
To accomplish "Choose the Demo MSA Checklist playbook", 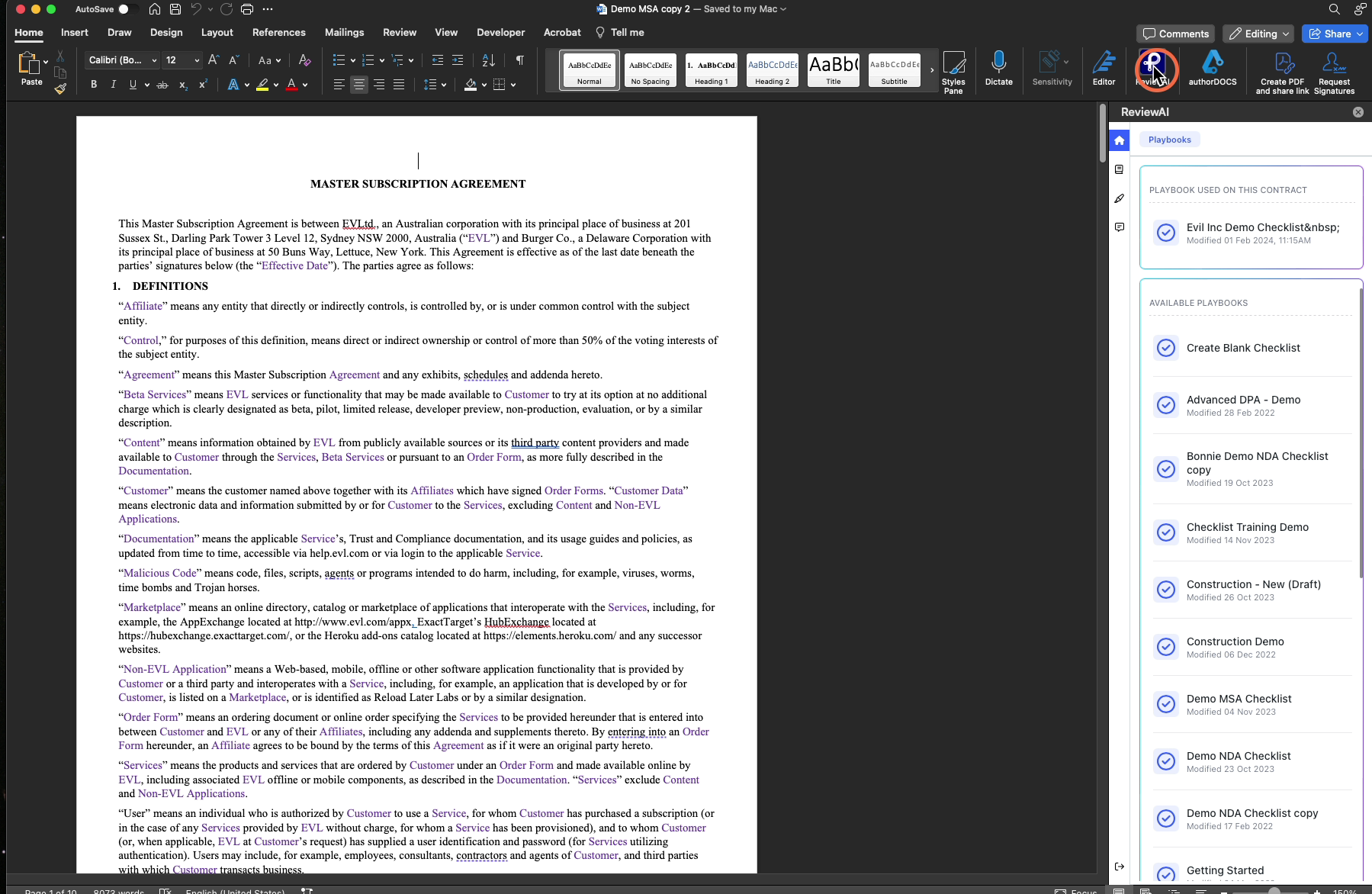I will pos(1251,704).
